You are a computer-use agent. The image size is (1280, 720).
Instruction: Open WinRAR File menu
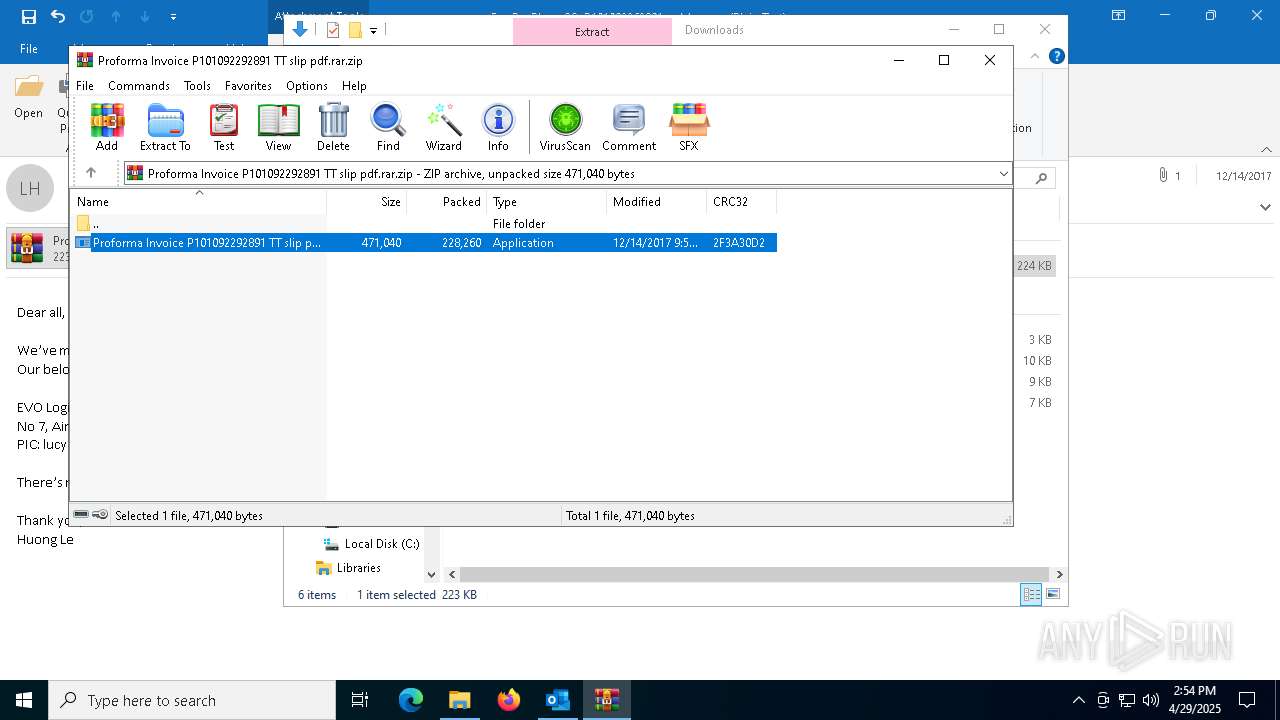[x=85, y=86]
